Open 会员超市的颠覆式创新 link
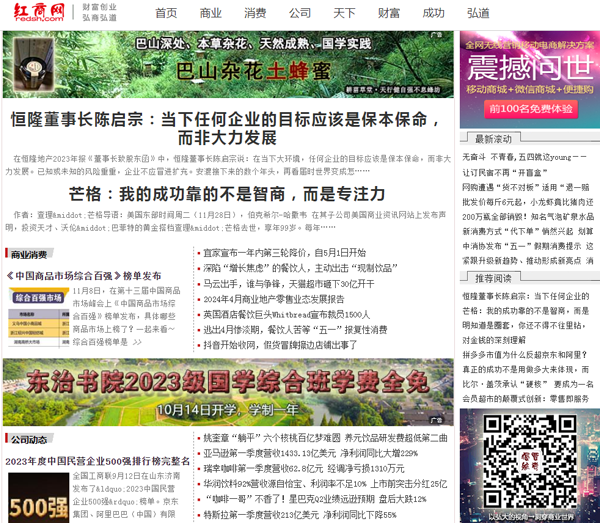This screenshot has width=600, height=523. pyautogui.click(x=526, y=399)
